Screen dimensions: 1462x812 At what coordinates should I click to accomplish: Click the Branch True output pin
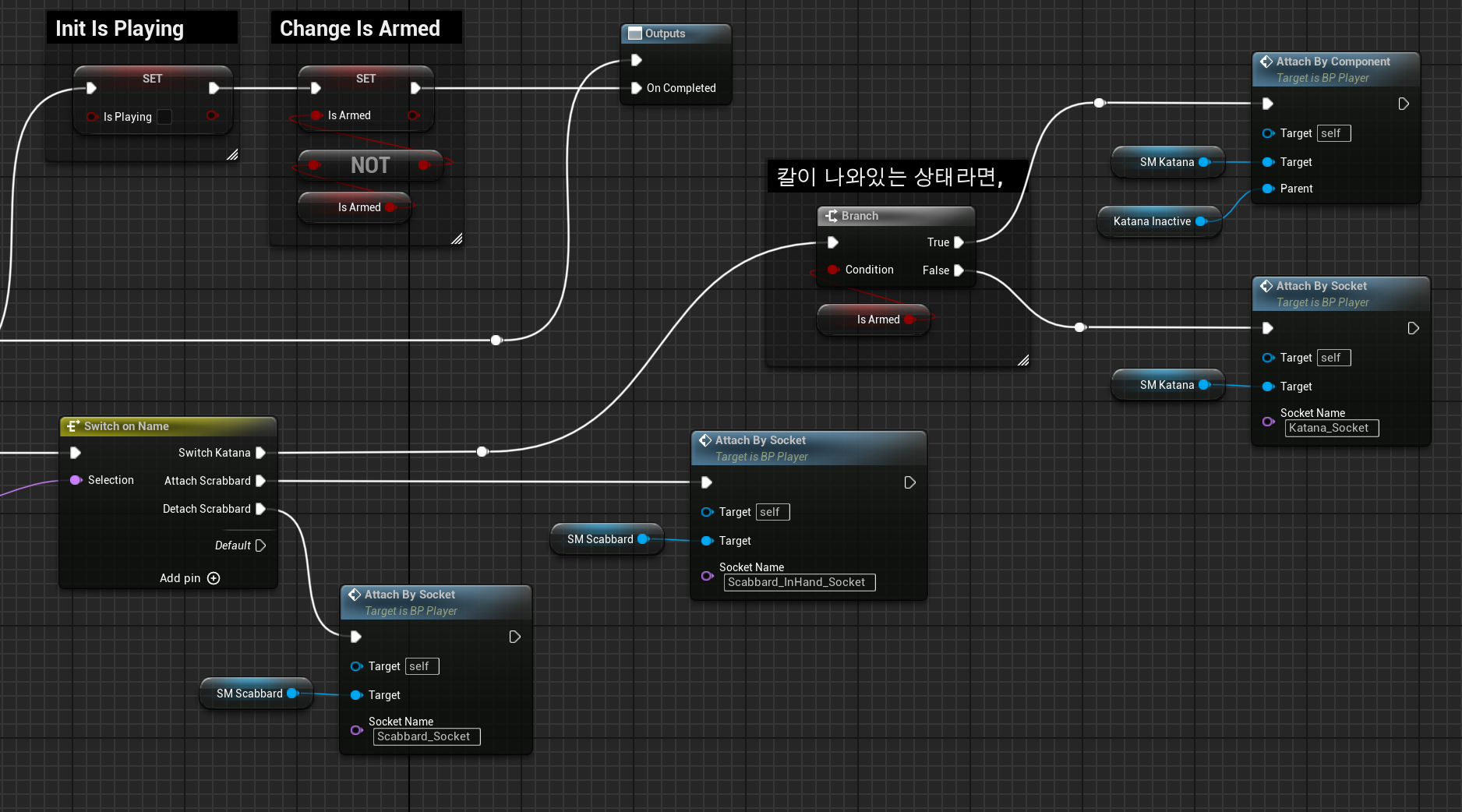point(959,242)
